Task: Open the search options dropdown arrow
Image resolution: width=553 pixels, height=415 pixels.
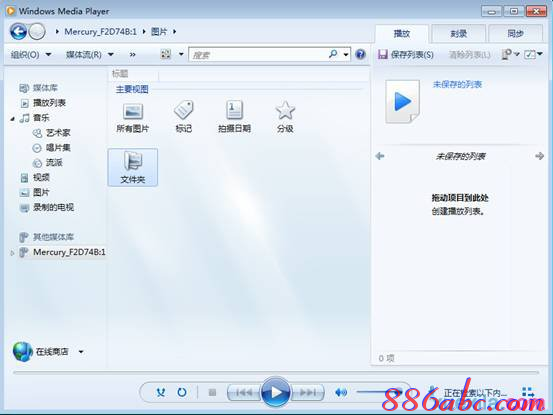Action: coord(346,54)
